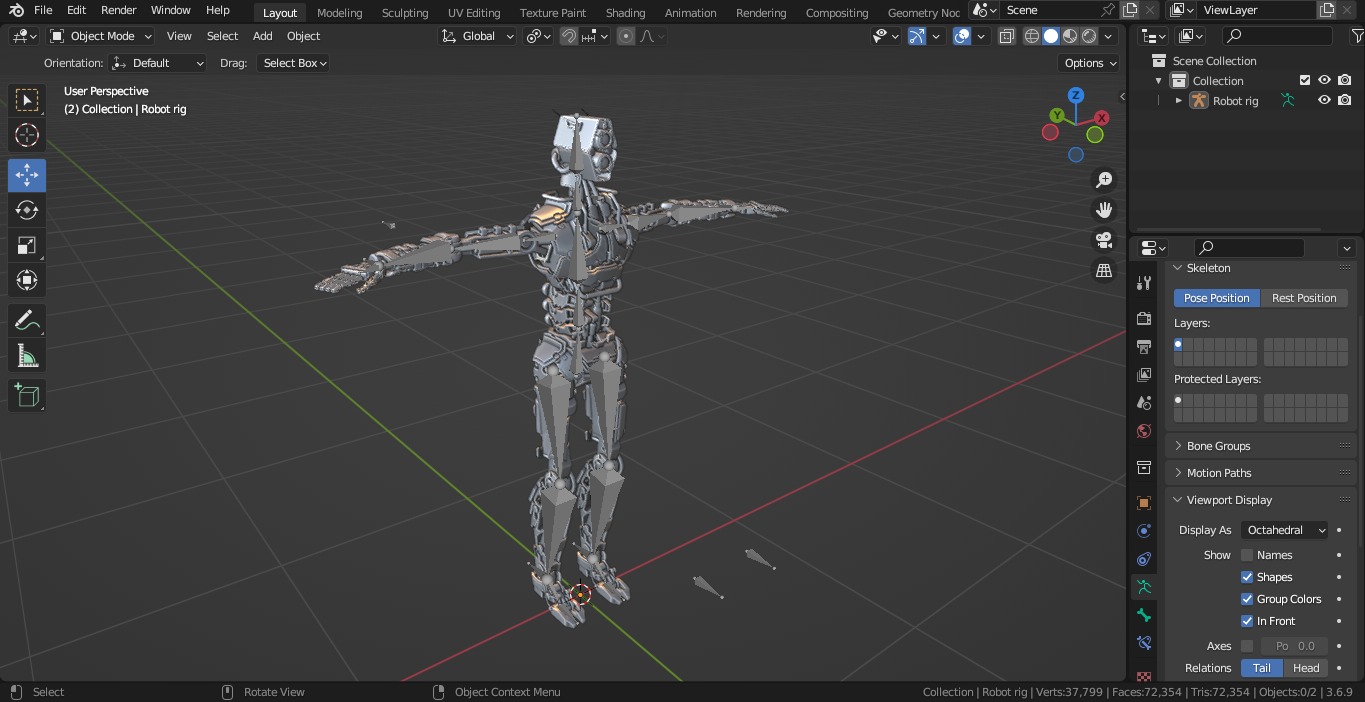
Task: Open the Options dropdown
Action: click(1090, 63)
